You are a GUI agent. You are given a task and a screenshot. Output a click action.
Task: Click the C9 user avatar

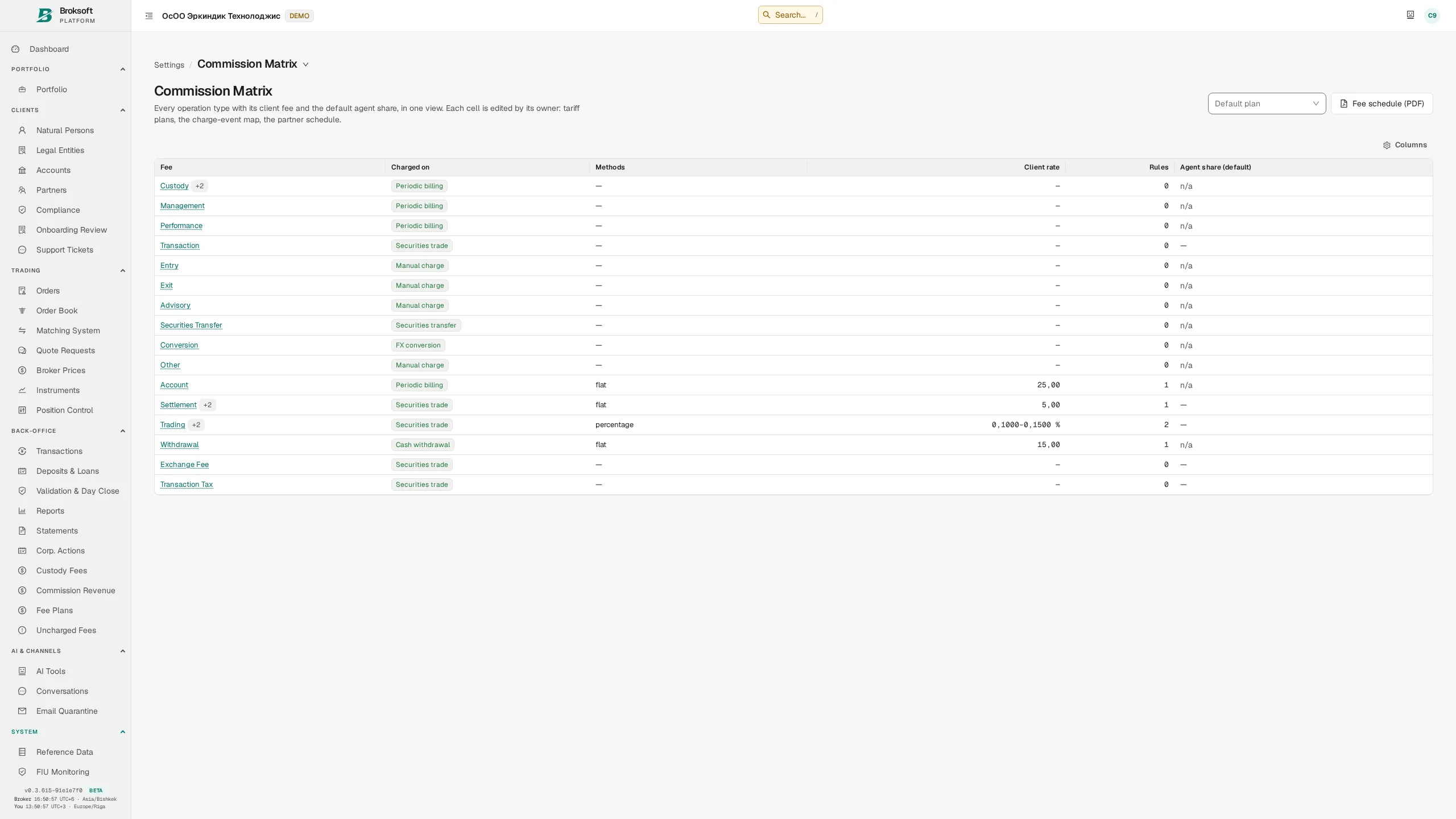point(1432,15)
